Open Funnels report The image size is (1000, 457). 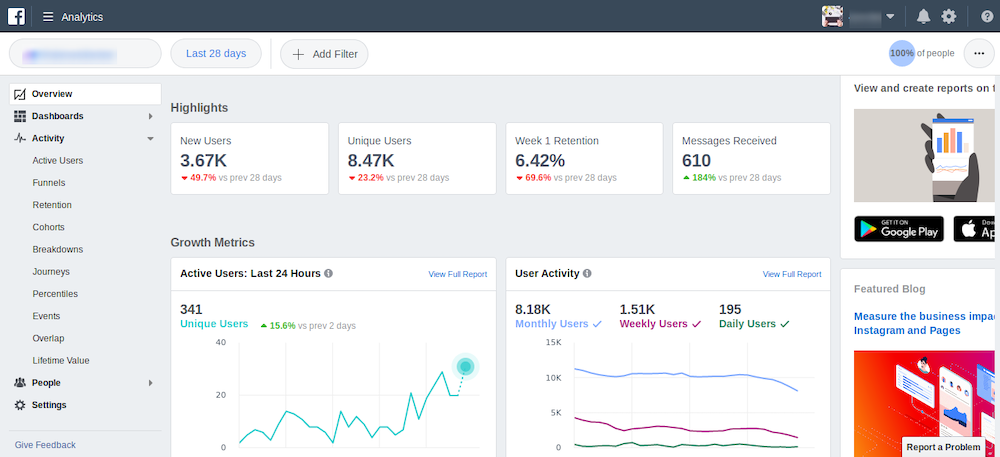[49, 183]
